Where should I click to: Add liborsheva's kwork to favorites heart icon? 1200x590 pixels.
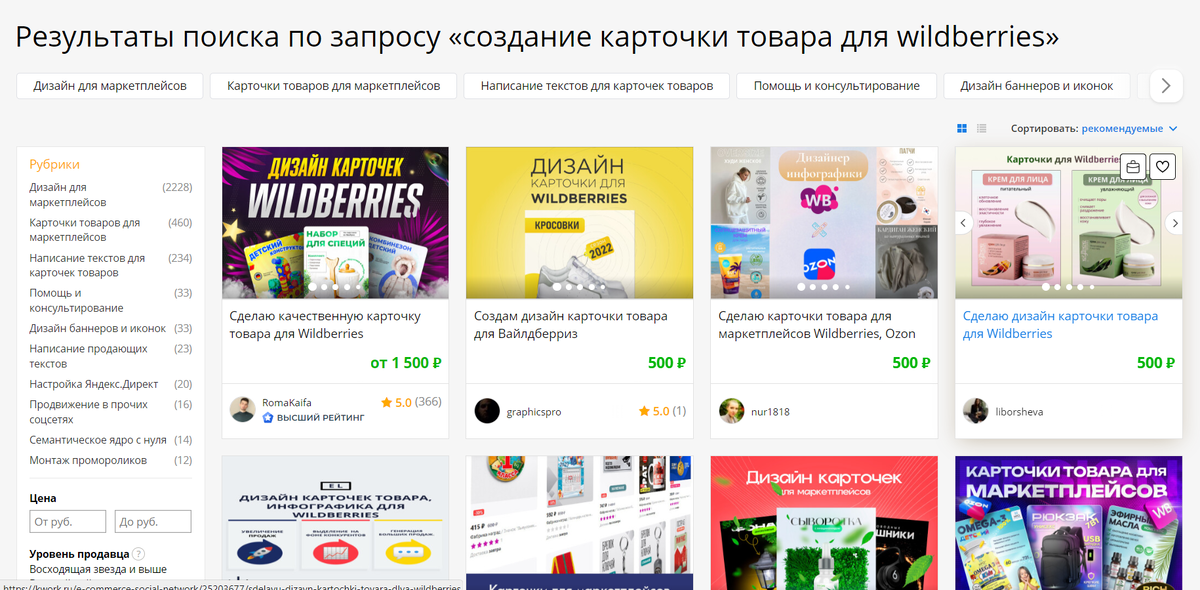1162,166
